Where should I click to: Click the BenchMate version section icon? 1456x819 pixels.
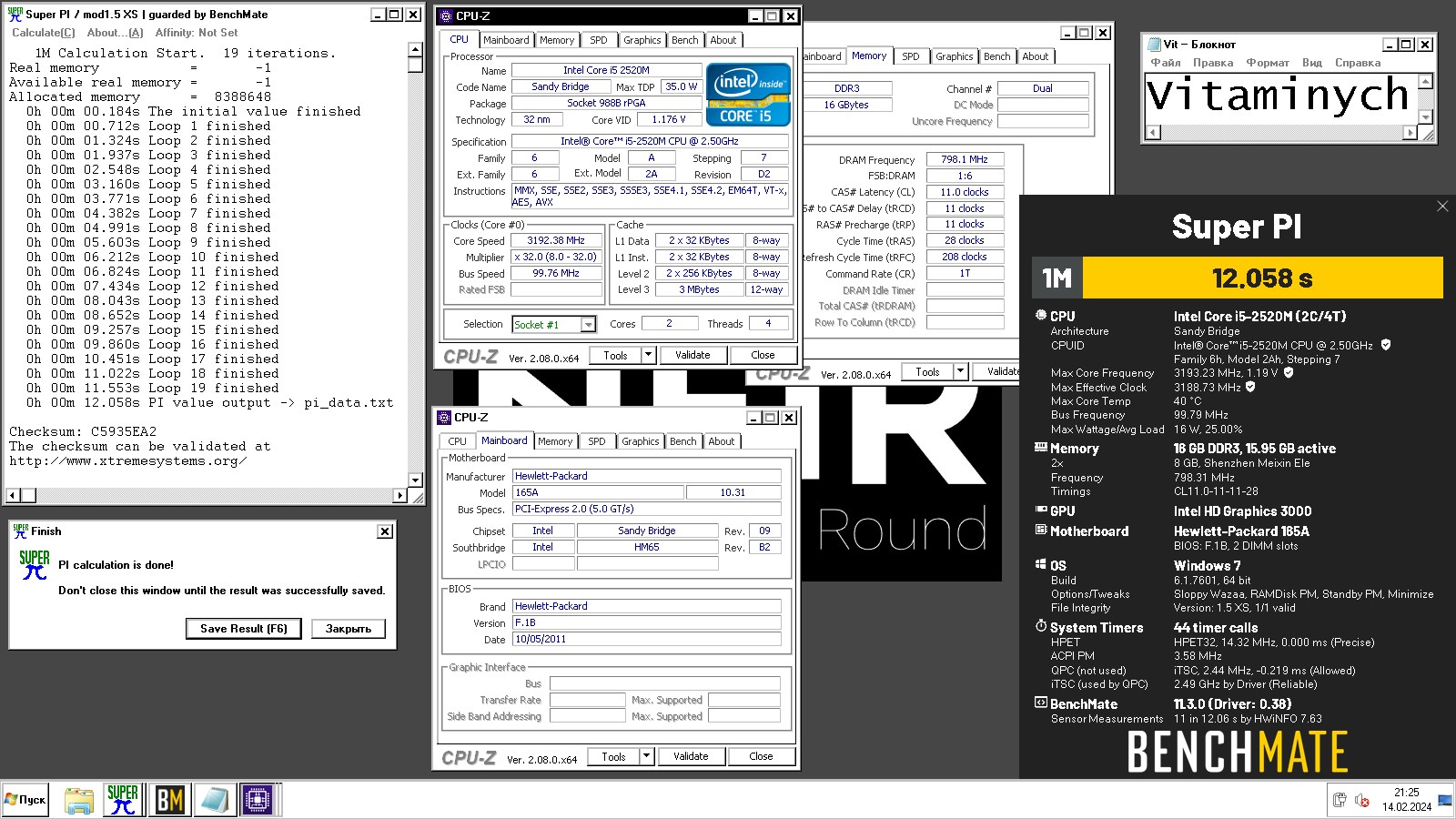click(1040, 703)
